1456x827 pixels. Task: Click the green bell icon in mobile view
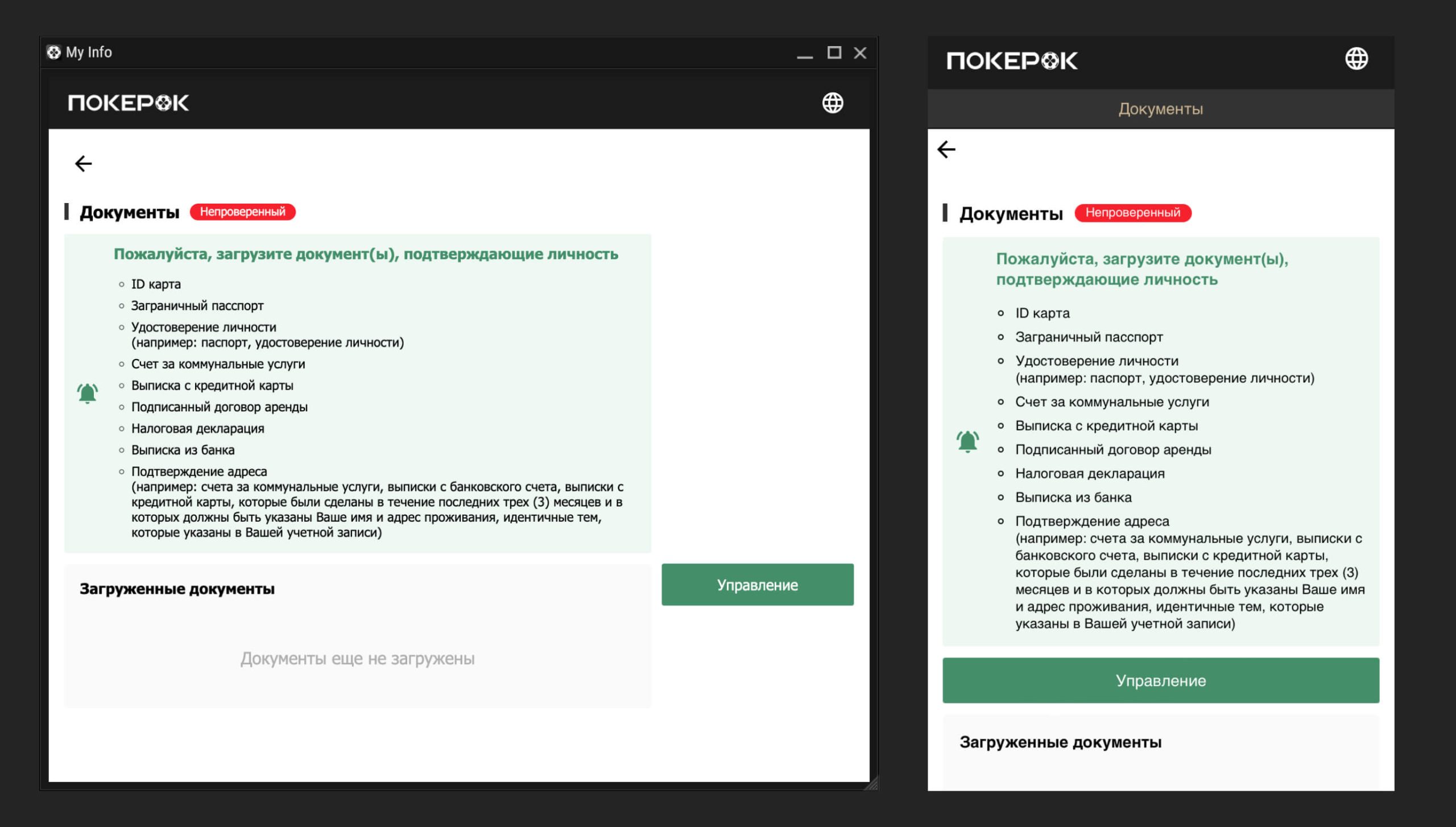(x=967, y=439)
